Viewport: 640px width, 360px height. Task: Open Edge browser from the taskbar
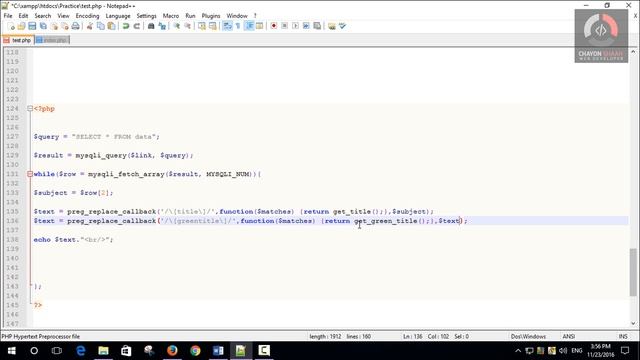[x=80, y=351]
